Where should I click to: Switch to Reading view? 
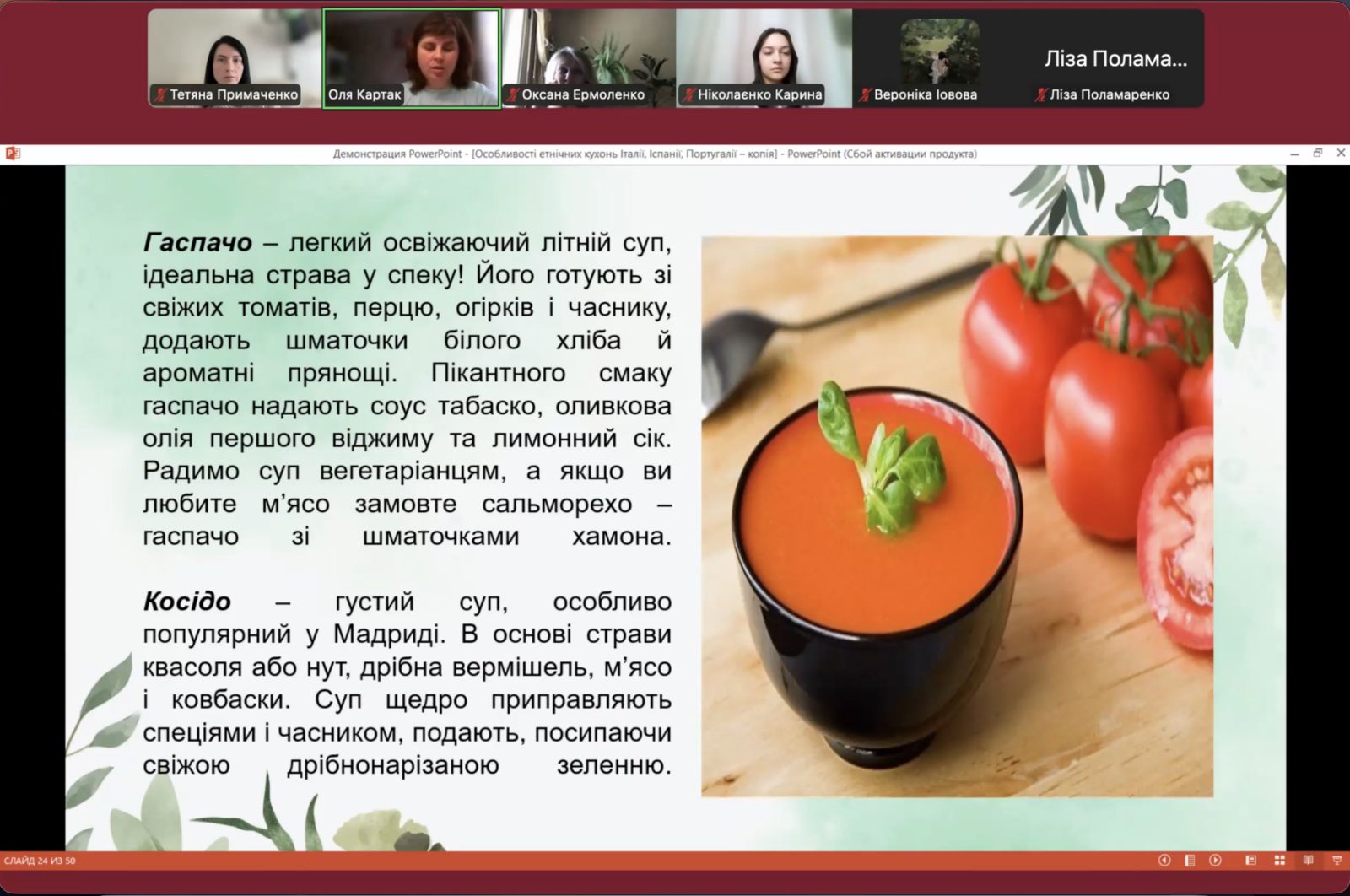(1308, 861)
